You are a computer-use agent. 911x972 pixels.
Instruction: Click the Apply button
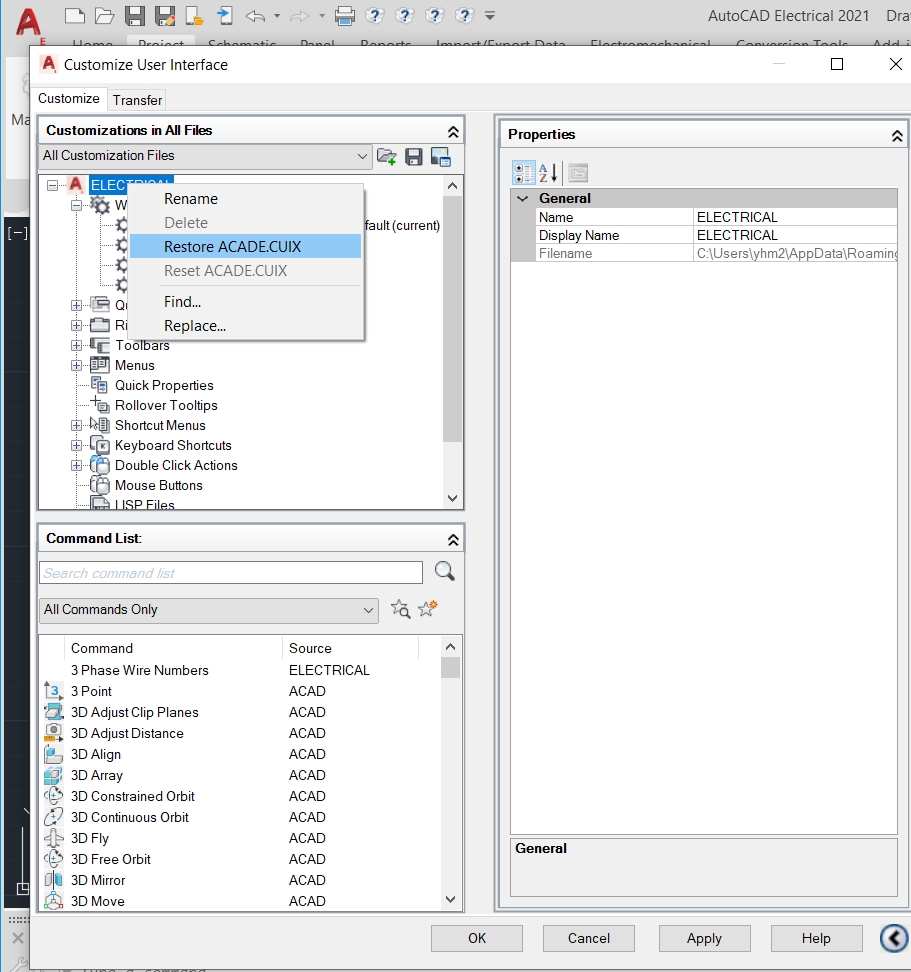click(x=704, y=938)
